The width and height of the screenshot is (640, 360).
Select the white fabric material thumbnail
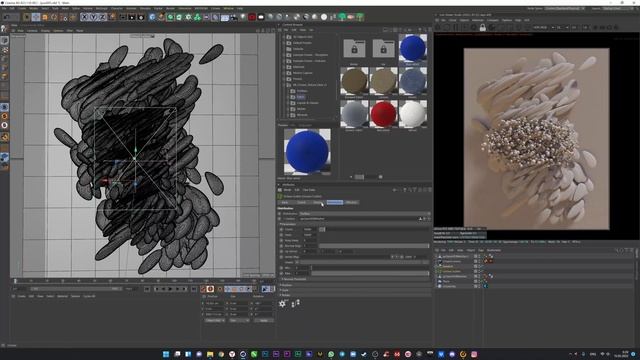(x=413, y=114)
